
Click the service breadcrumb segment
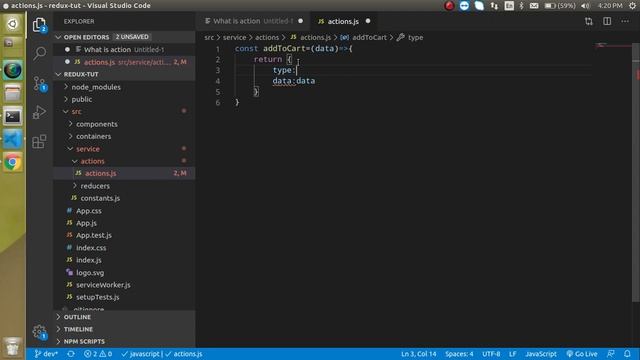pyautogui.click(x=234, y=37)
